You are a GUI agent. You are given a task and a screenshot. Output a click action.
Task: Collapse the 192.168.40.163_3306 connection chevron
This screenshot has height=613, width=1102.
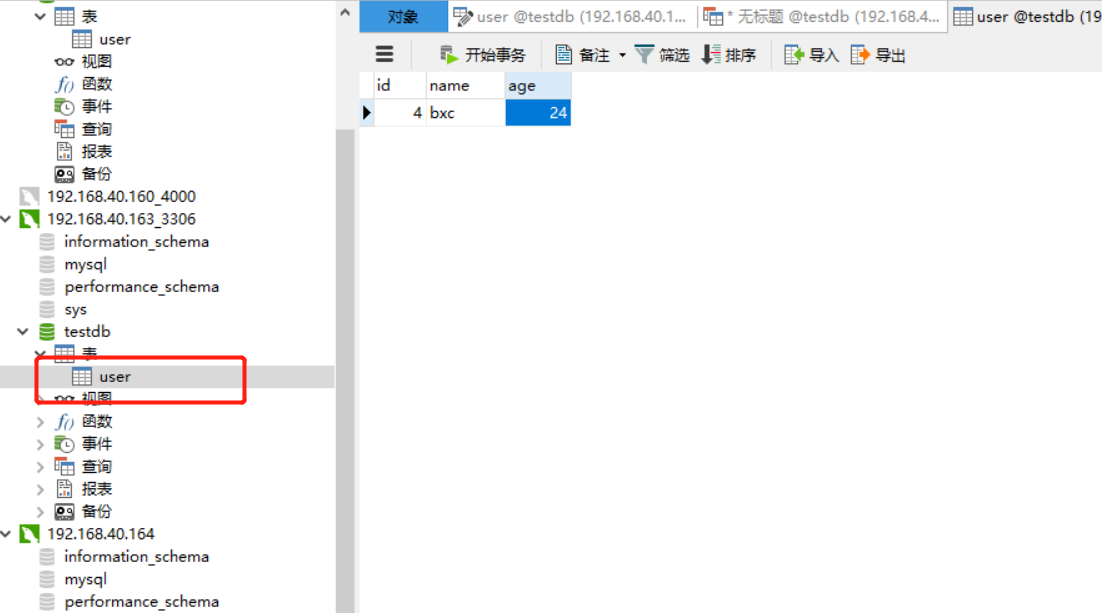click(x=6, y=219)
